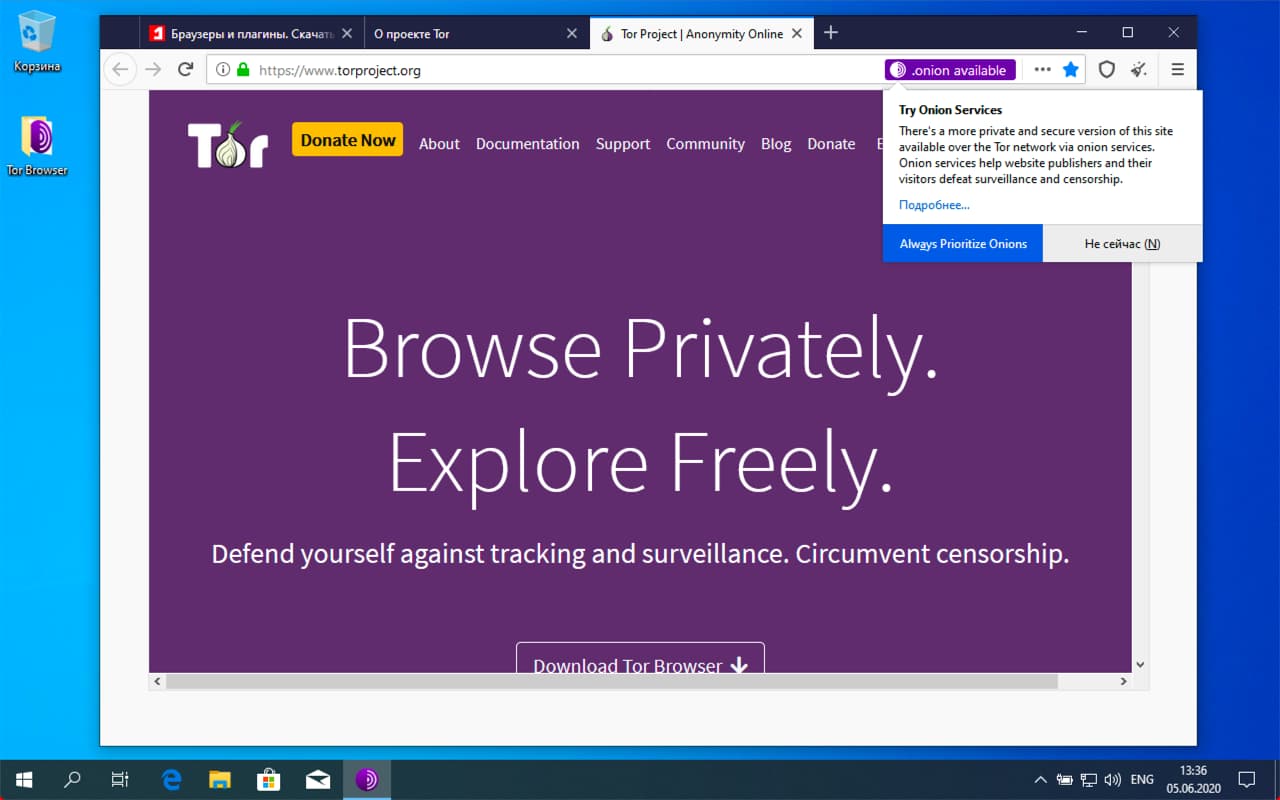
Task: Open the page actions three-dots menu
Action: tap(1042, 70)
